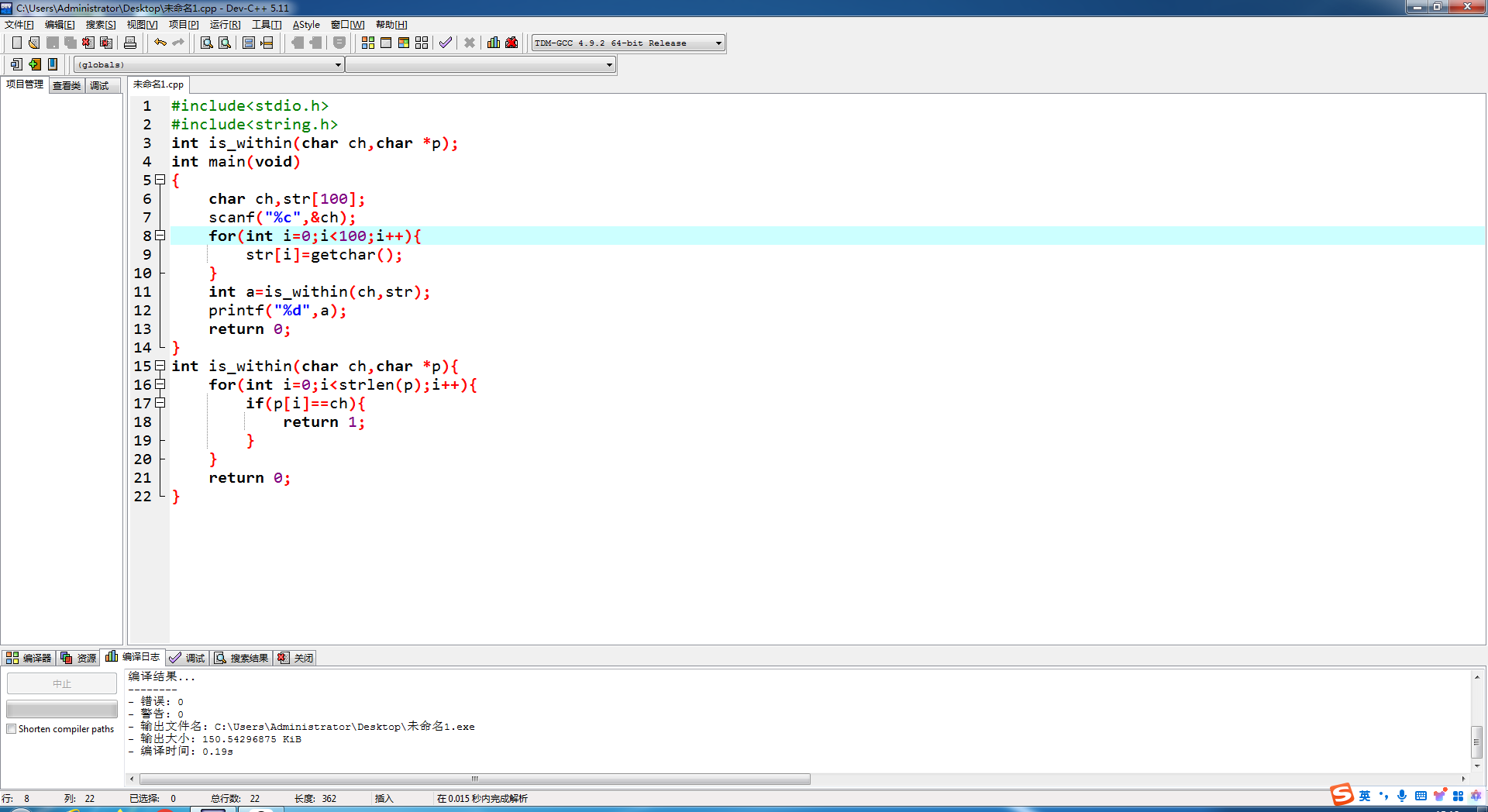The image size is (1488, 812).
Task: Click the Profile analysis bar chart icon
Action: coord(494,43)
